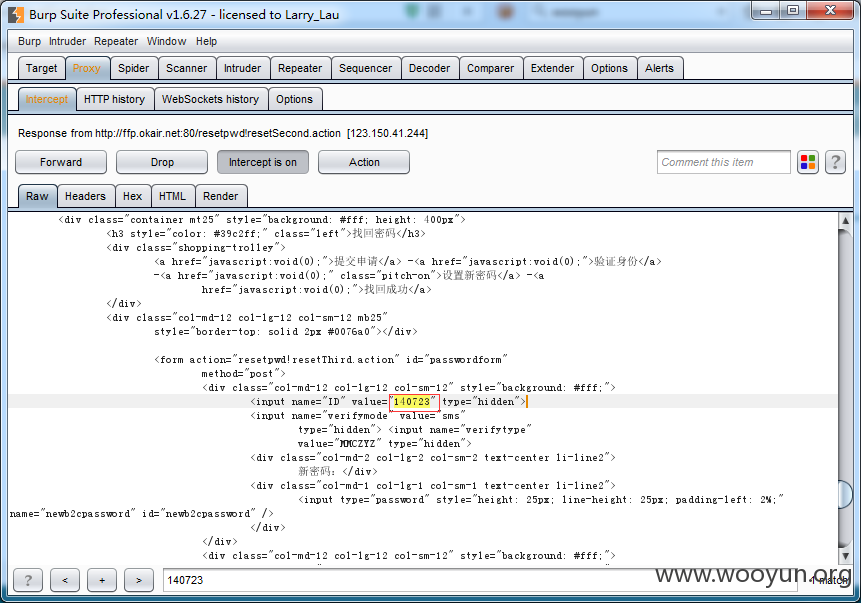Click the search box containing 140723
Image resolution: width=861 pixels, height=603 pixels.
(480, 580)
